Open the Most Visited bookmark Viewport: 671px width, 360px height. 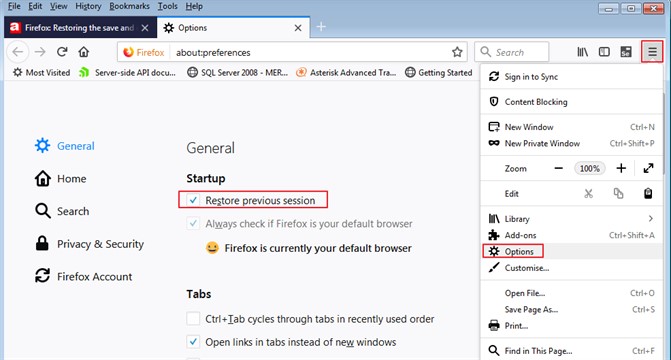[42, 73]
